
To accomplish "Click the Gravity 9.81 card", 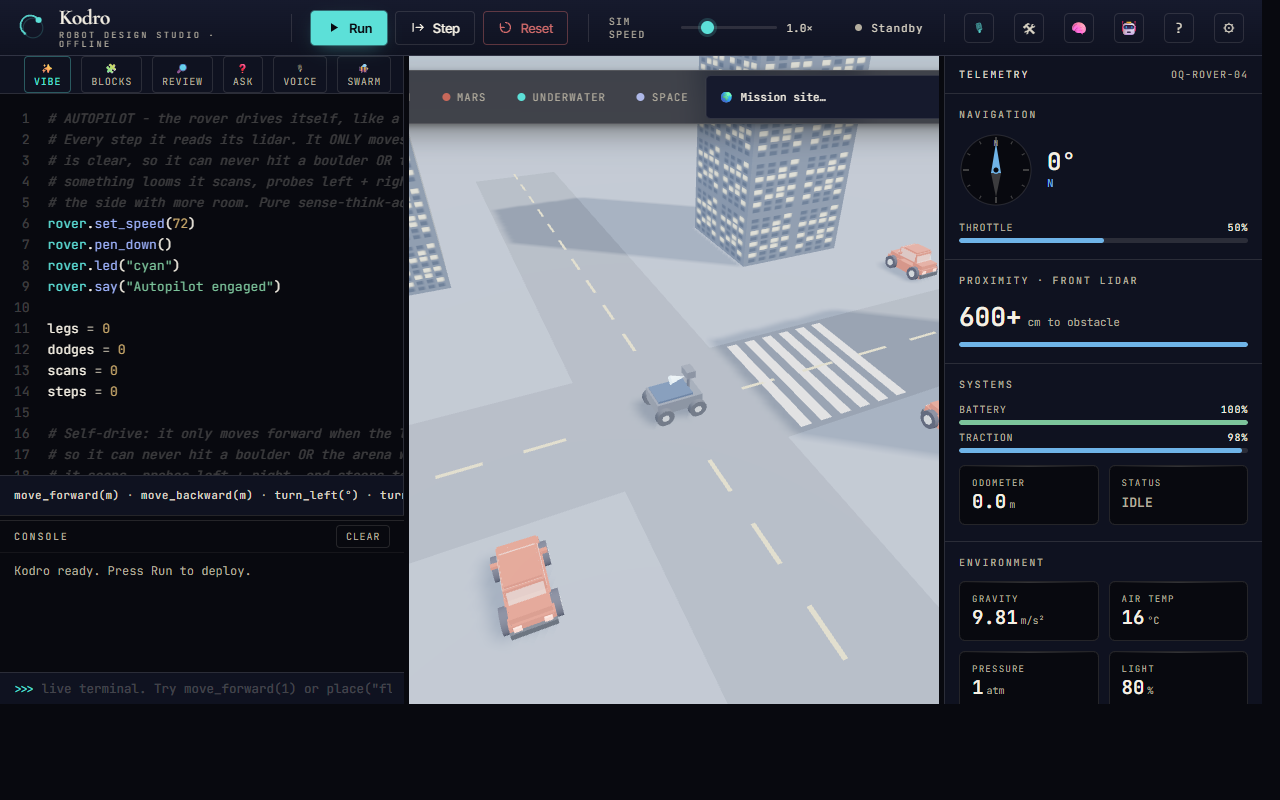I will point(1028,611).
